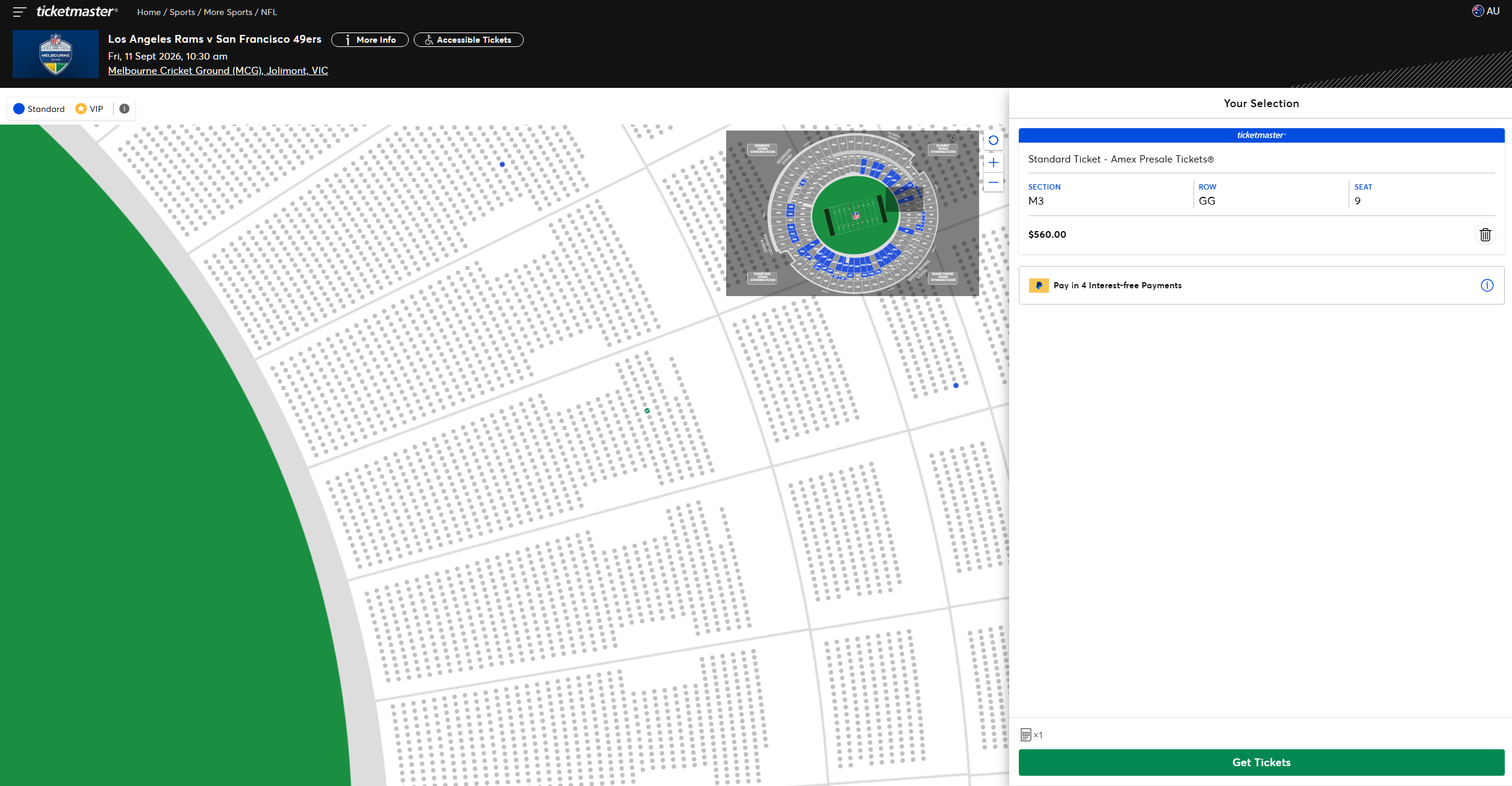Image resolution: width=1512 pixels, height=786 pixels.
Task: Go to Sports breadcrumb
Action: point(182,12)
